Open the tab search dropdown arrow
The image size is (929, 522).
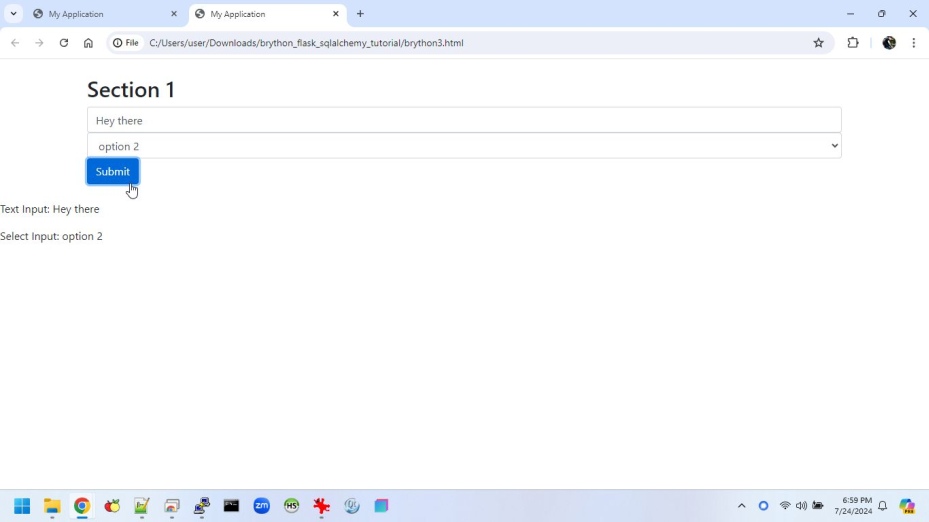(x=14, y=14)
